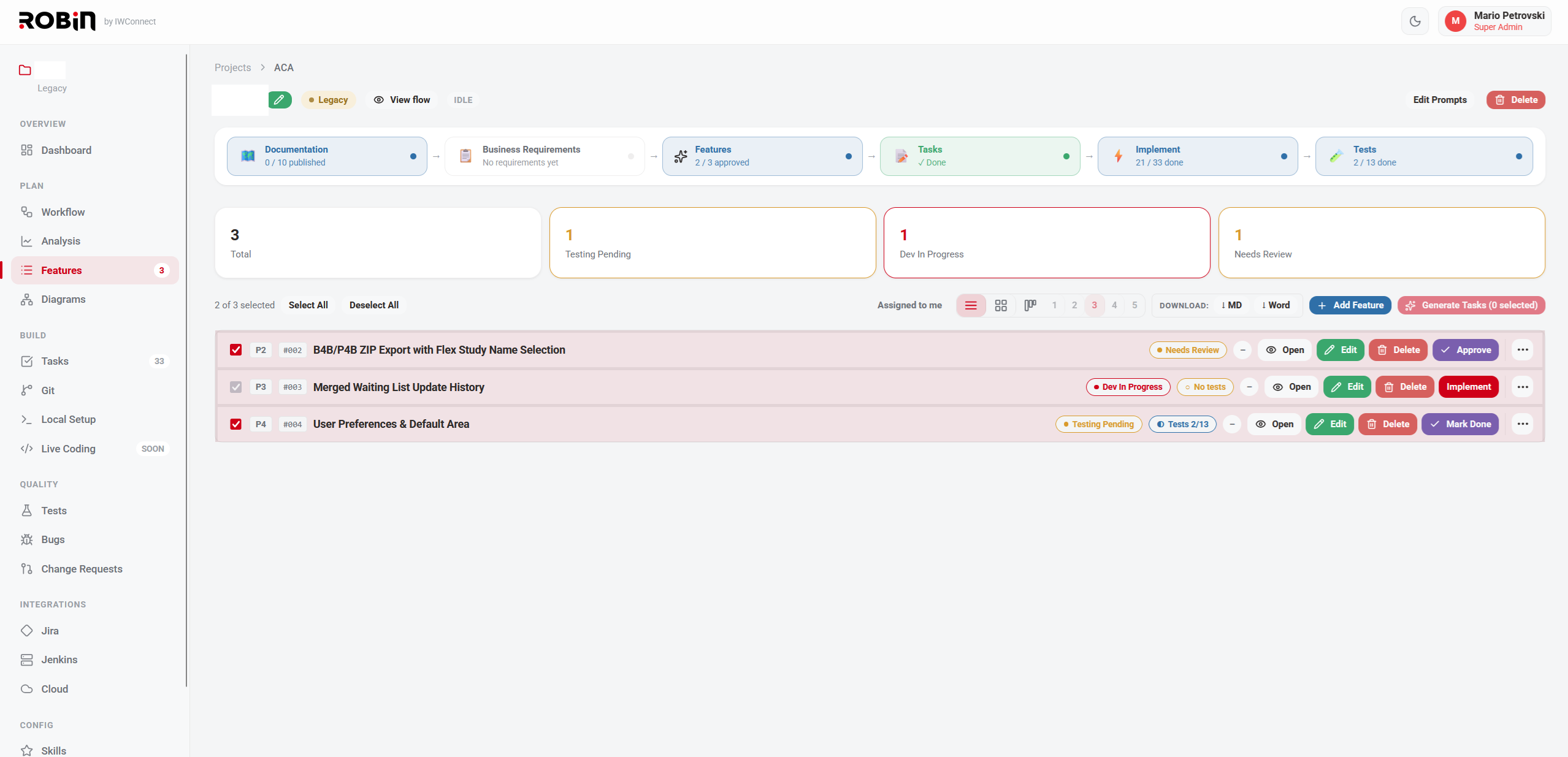Viewport: 1568px width, 757px height.
Task: Click the red folder project icon in sidebar
Action: (25, 70)
